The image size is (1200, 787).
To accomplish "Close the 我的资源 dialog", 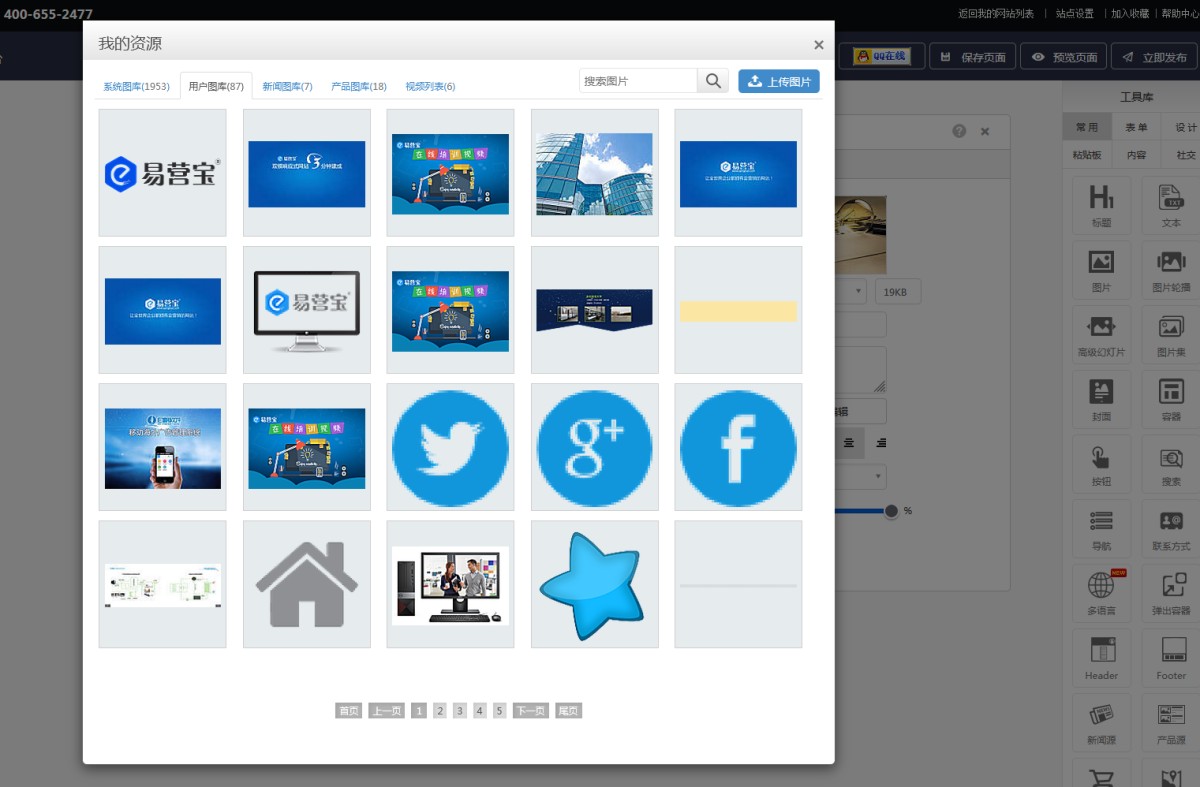I will click(819, 45).
